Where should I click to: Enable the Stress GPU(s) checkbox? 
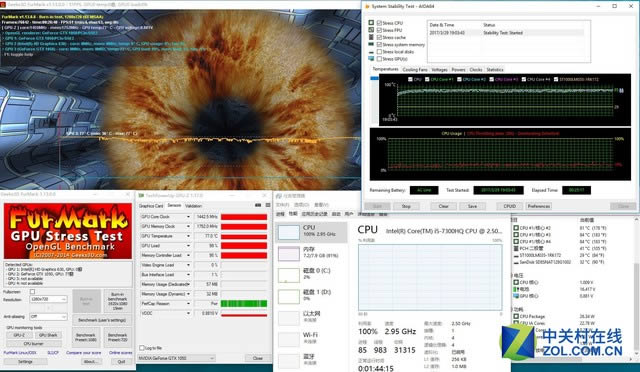click(379, 59)
